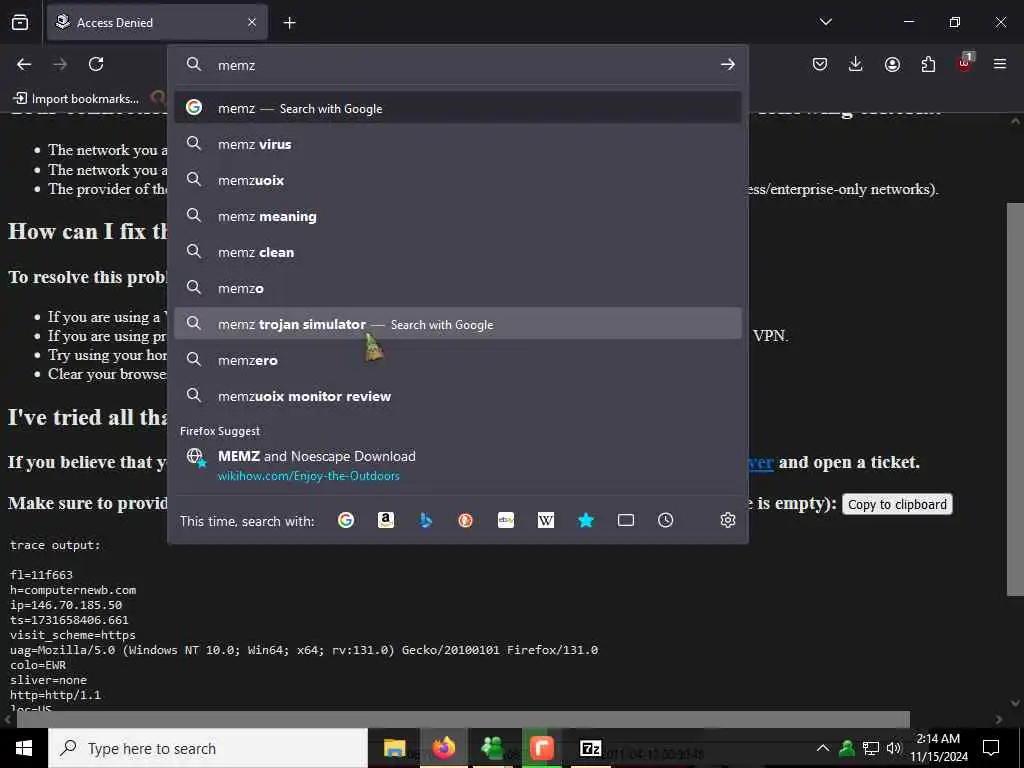The image size is (1024, 768).
Task: Click the 'ip=146.70.185.50' trace line
Action: [66, 605]
